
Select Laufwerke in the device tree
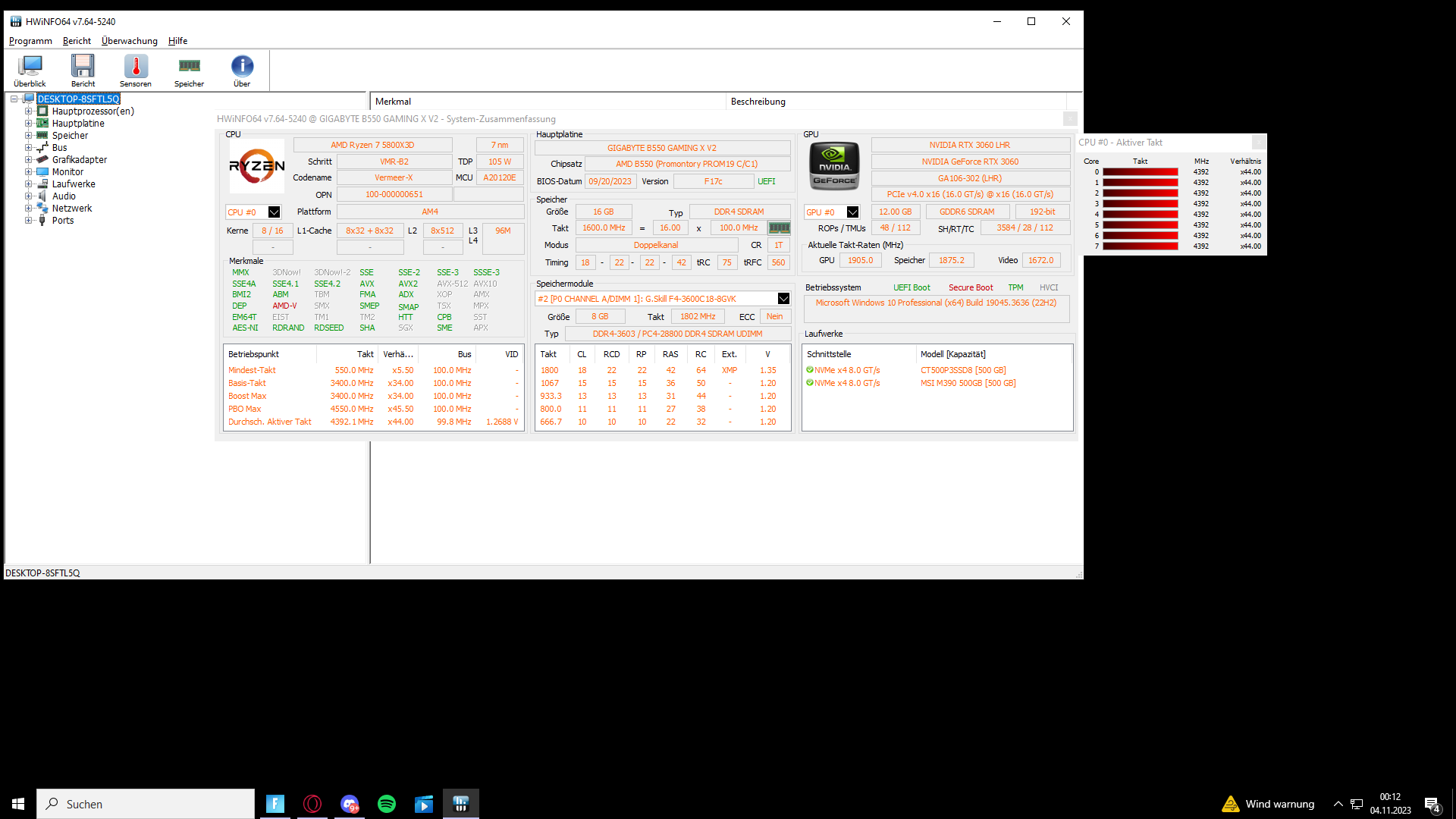click(74, 184)
